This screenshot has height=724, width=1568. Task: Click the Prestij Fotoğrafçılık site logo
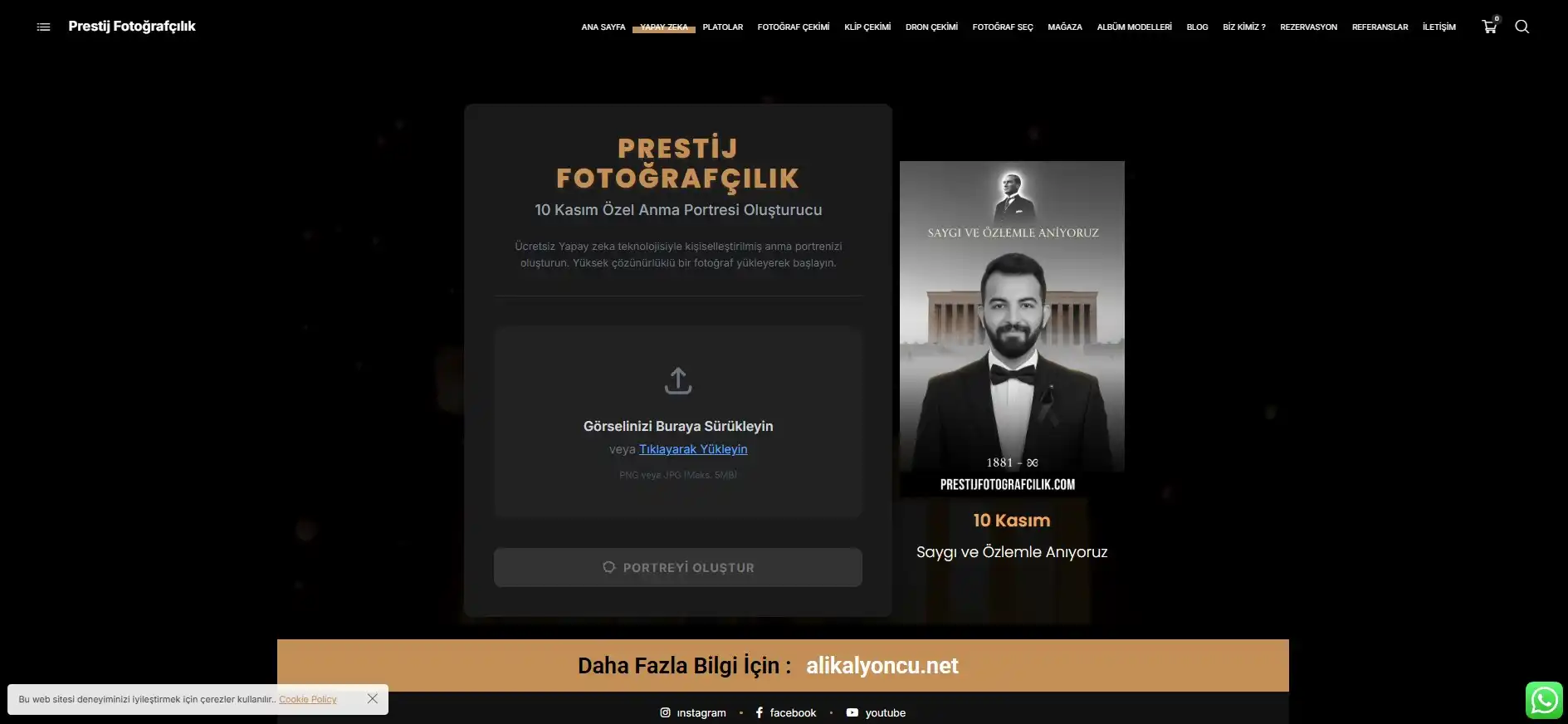132,27
